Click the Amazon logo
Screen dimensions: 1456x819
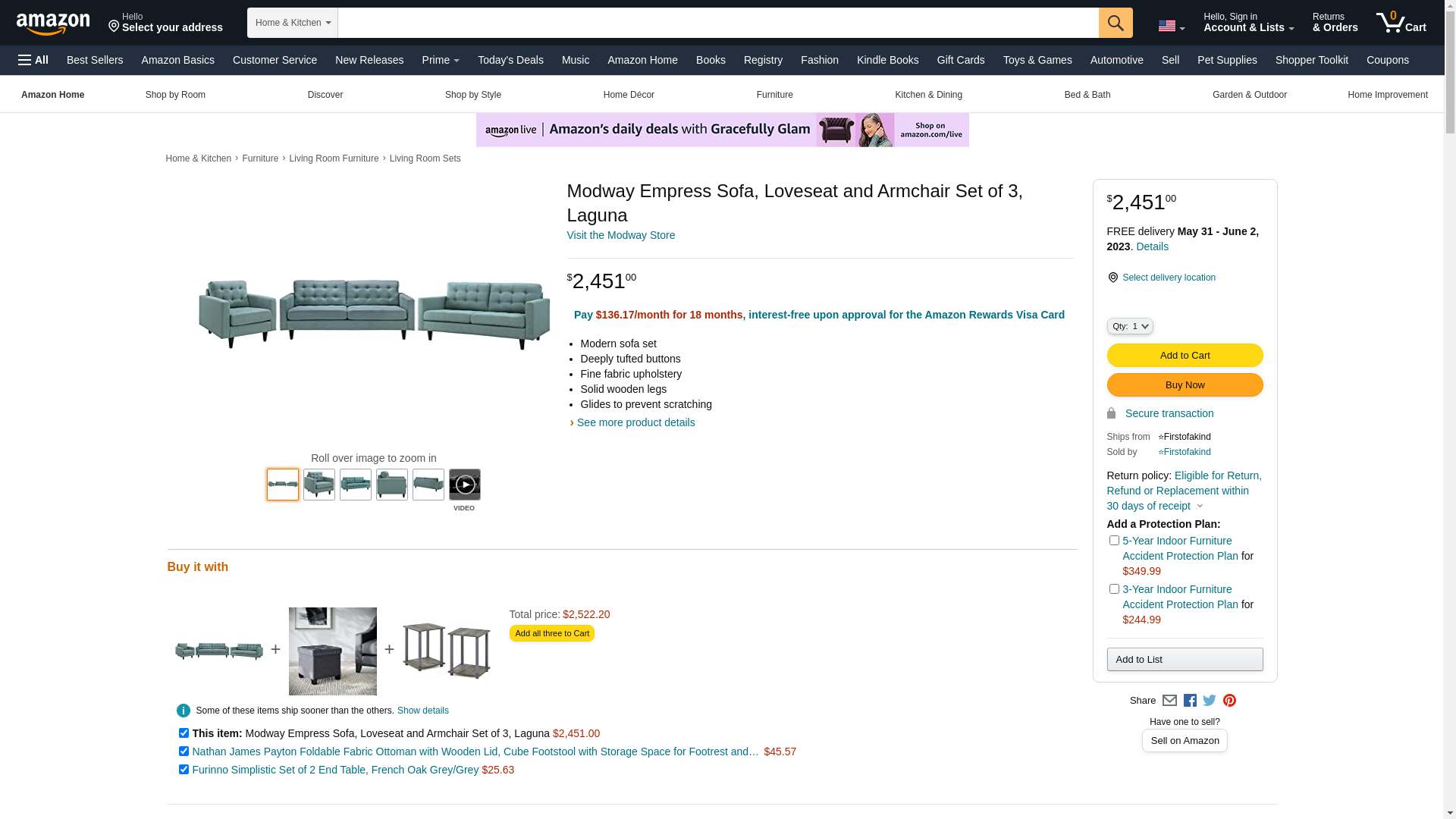tap(53, 24)
